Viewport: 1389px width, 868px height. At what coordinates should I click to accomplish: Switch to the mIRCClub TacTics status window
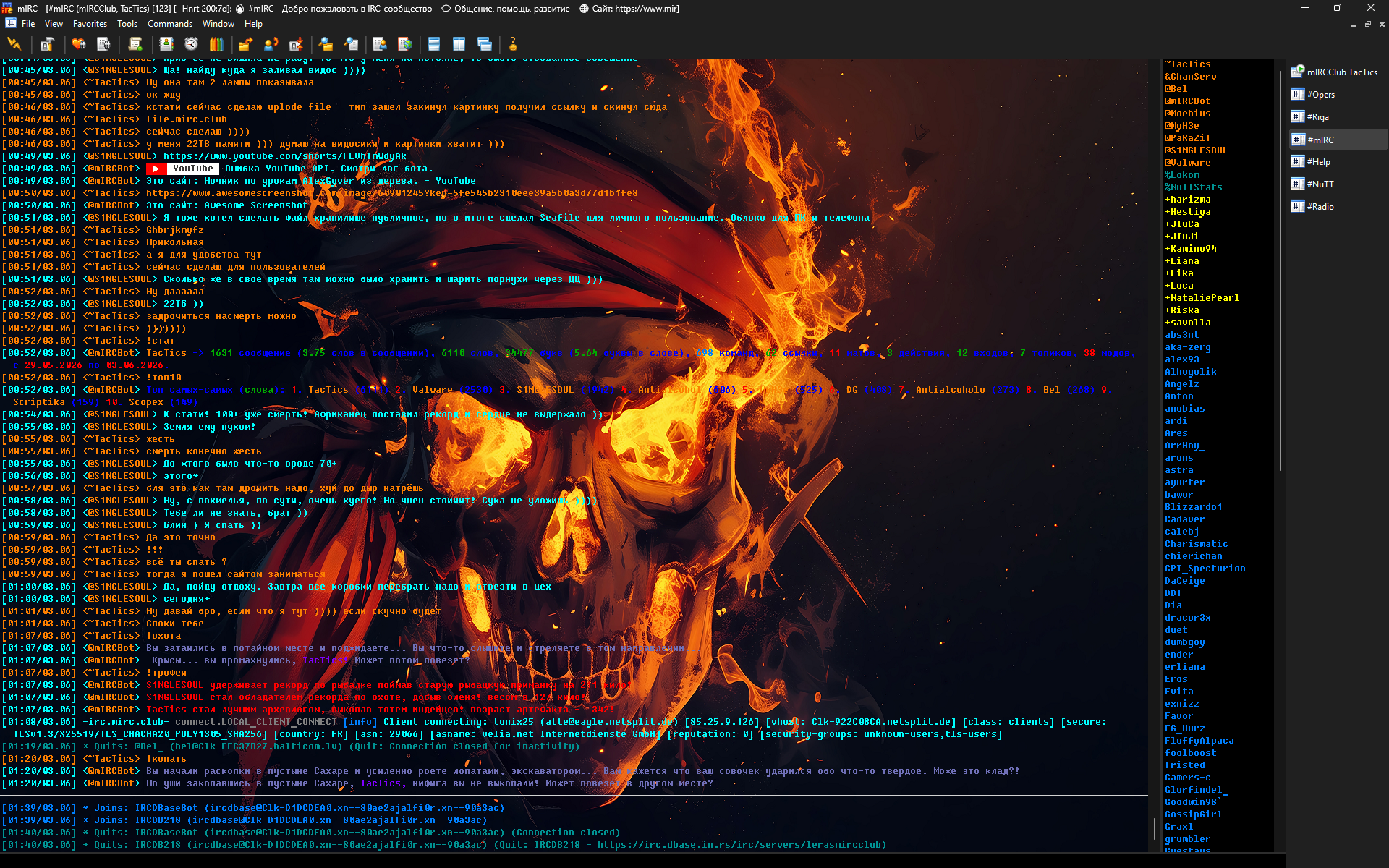click(1335, 72)
